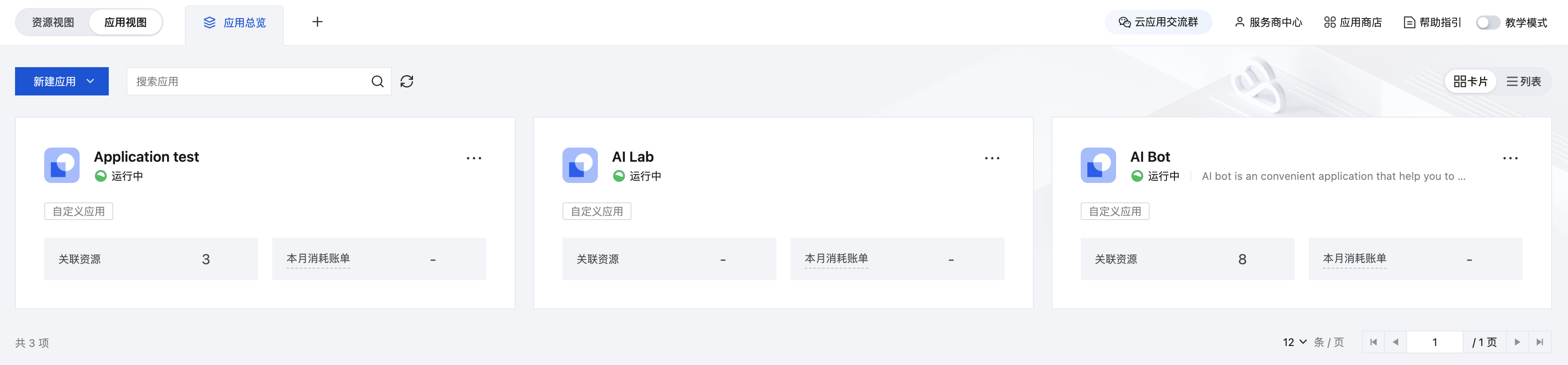Click the search magnifier icon
Image resolution: width=1568 pixels, height=365 pixels.
377,81
